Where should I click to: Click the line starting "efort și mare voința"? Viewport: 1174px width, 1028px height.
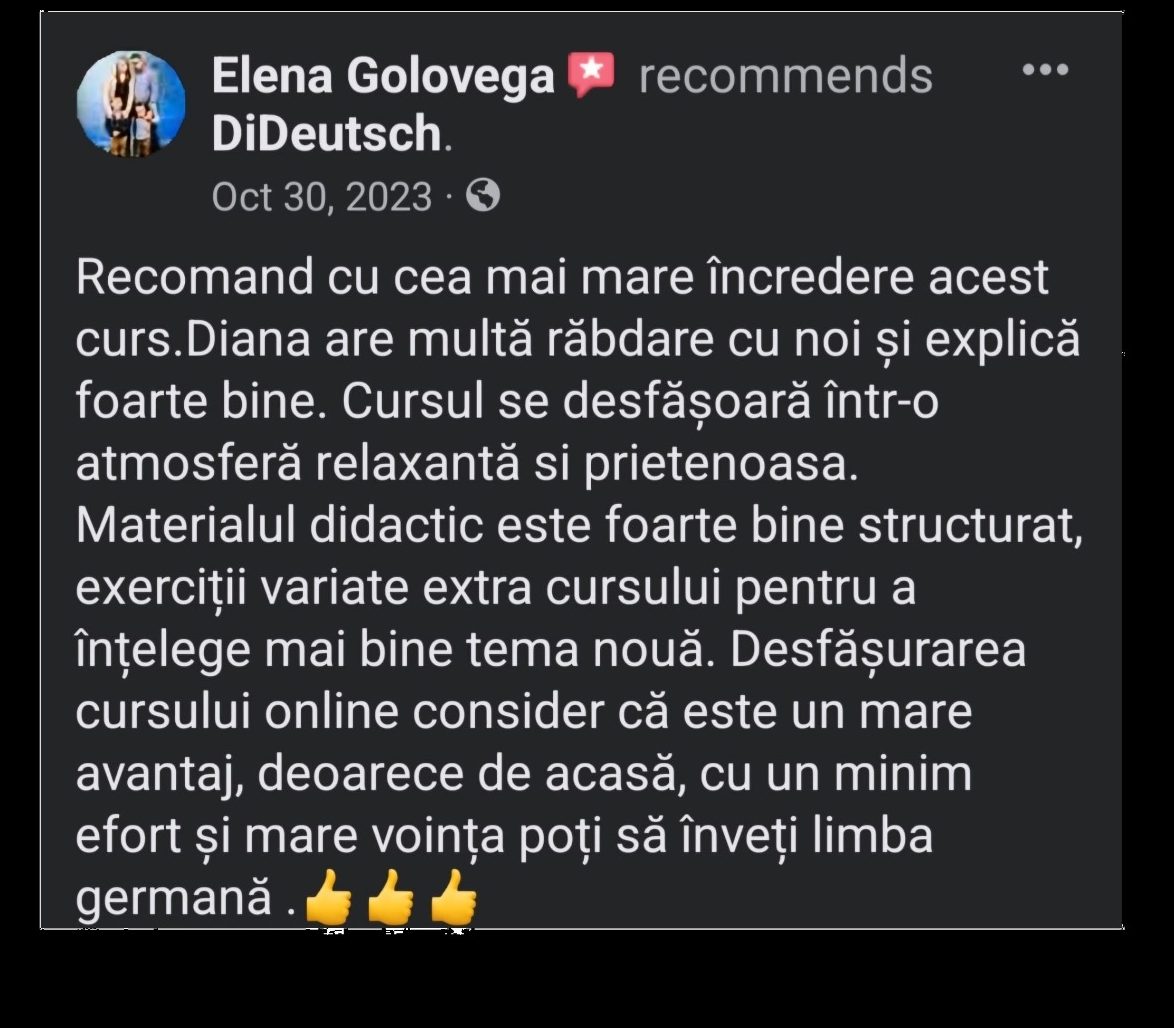[505, 836]
